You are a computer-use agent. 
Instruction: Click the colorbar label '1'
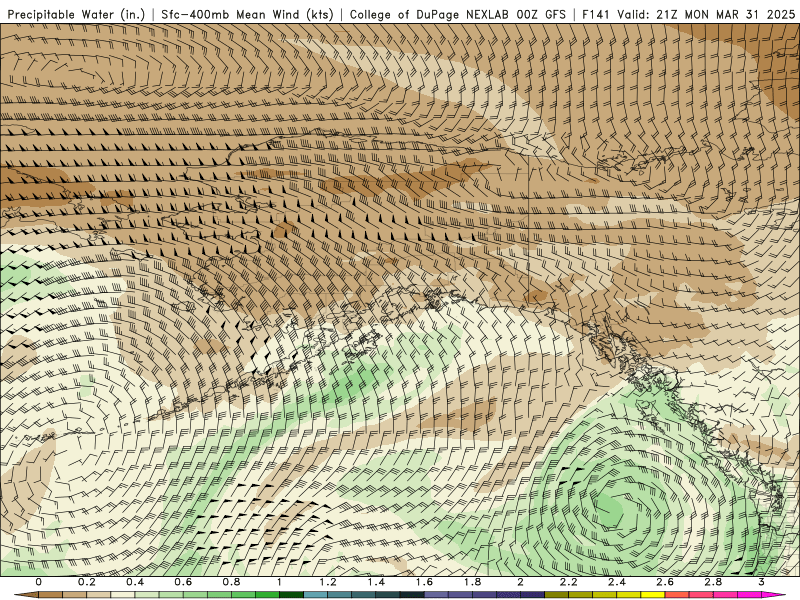[x=279, y=582]
